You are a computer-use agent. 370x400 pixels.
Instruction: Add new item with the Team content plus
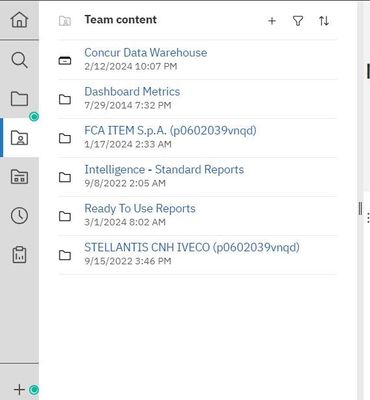tap(272, 21)
